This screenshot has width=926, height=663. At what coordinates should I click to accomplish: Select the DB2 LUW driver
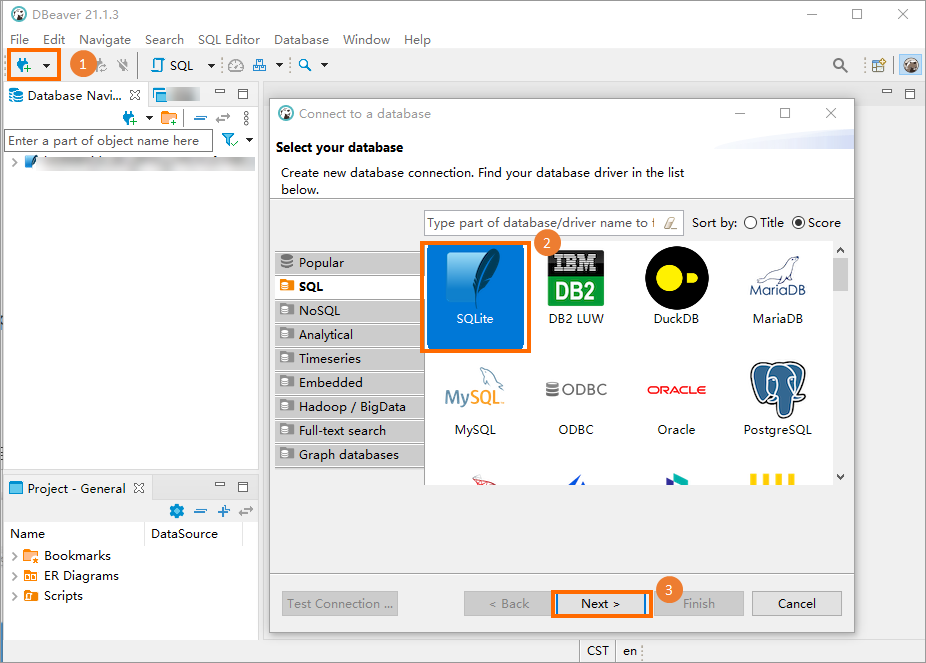576,288
